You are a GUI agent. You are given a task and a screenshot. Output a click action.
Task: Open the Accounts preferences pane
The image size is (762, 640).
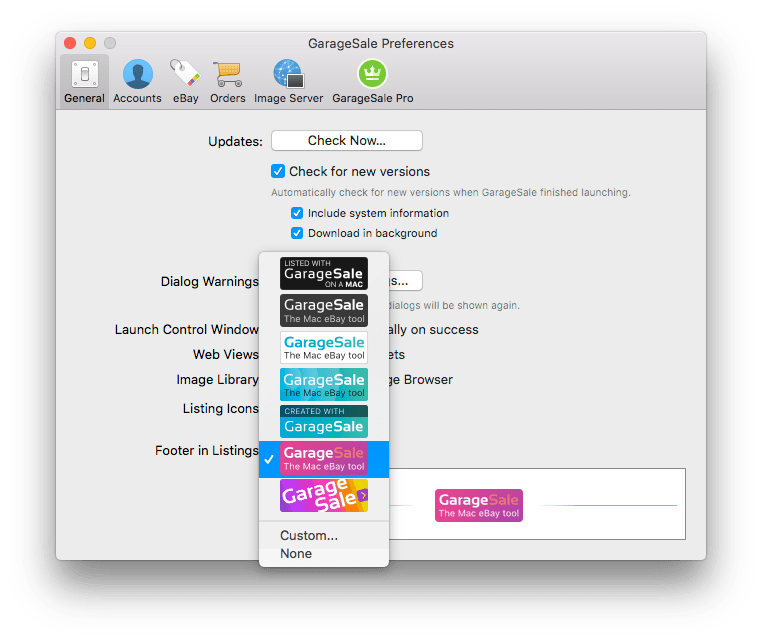tap(137, 81)
